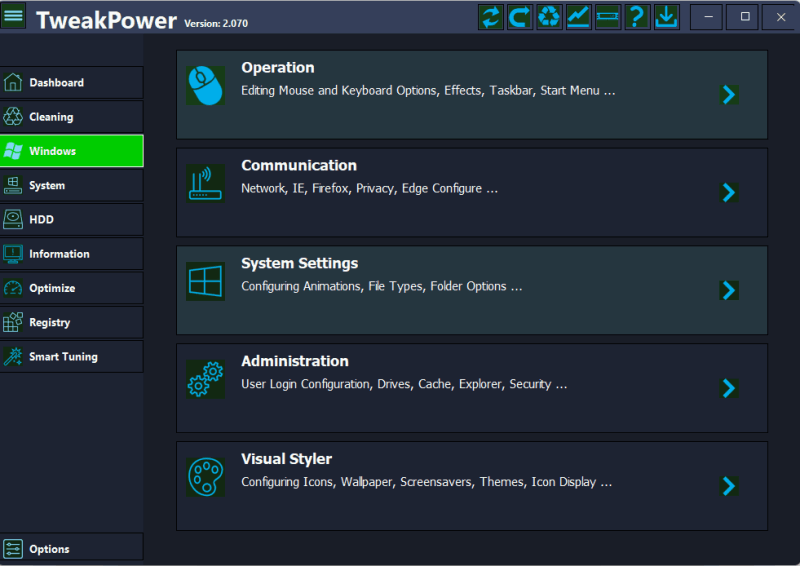
Task: Expand Communication with its chevron arrow
Action: point(729,192)
